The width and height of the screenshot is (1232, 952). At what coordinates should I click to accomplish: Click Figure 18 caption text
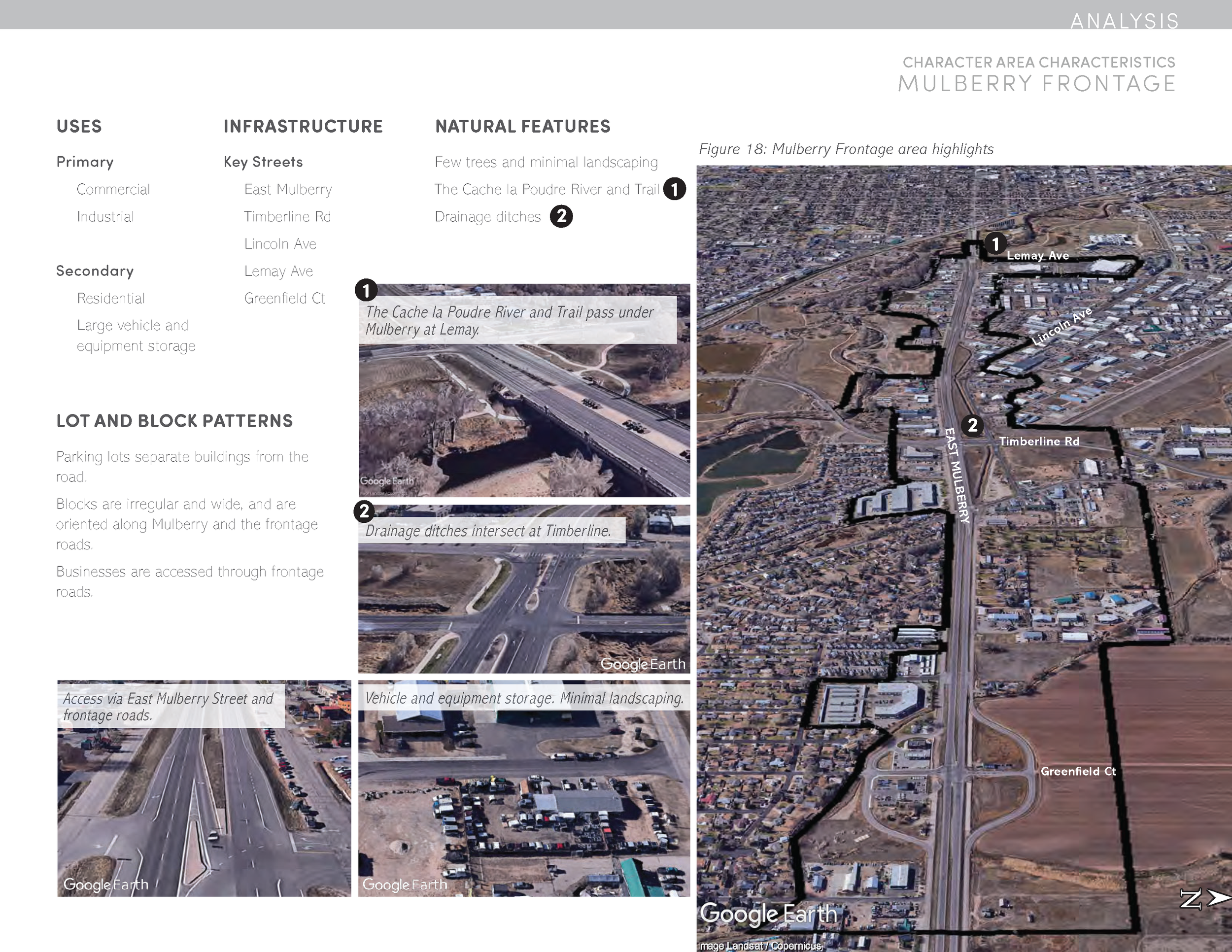tap(846, 149)
